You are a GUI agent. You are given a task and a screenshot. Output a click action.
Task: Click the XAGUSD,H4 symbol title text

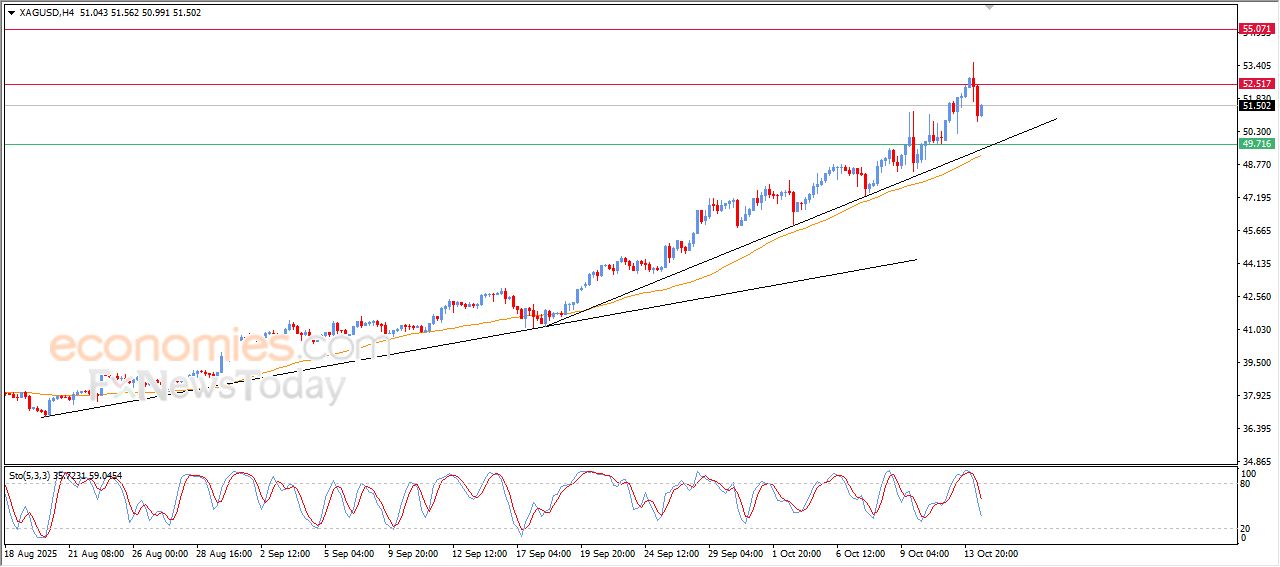point(47,13)
